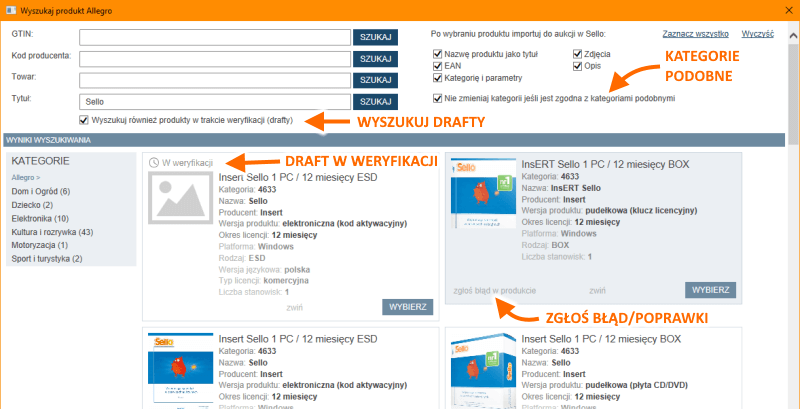Toggle 'Wyszukuj również produkty w trakcie weryfikacji' checkbox
Image resolution: width=800 pixels, height=409 pixels.
click(x=83, y=120)
